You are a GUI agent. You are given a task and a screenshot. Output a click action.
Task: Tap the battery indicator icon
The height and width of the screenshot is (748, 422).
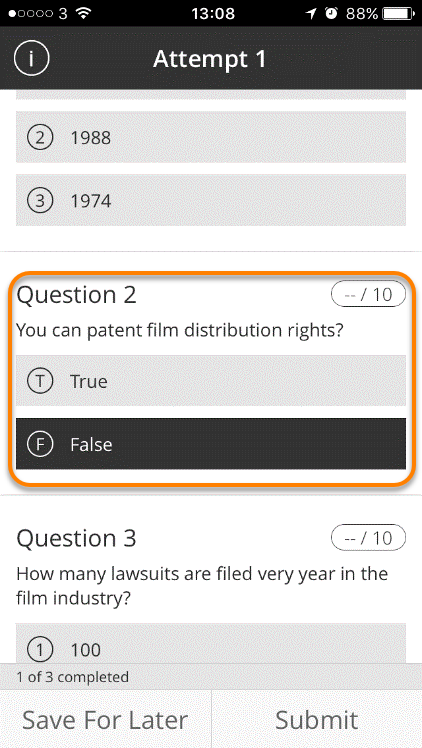pos(399,13)
